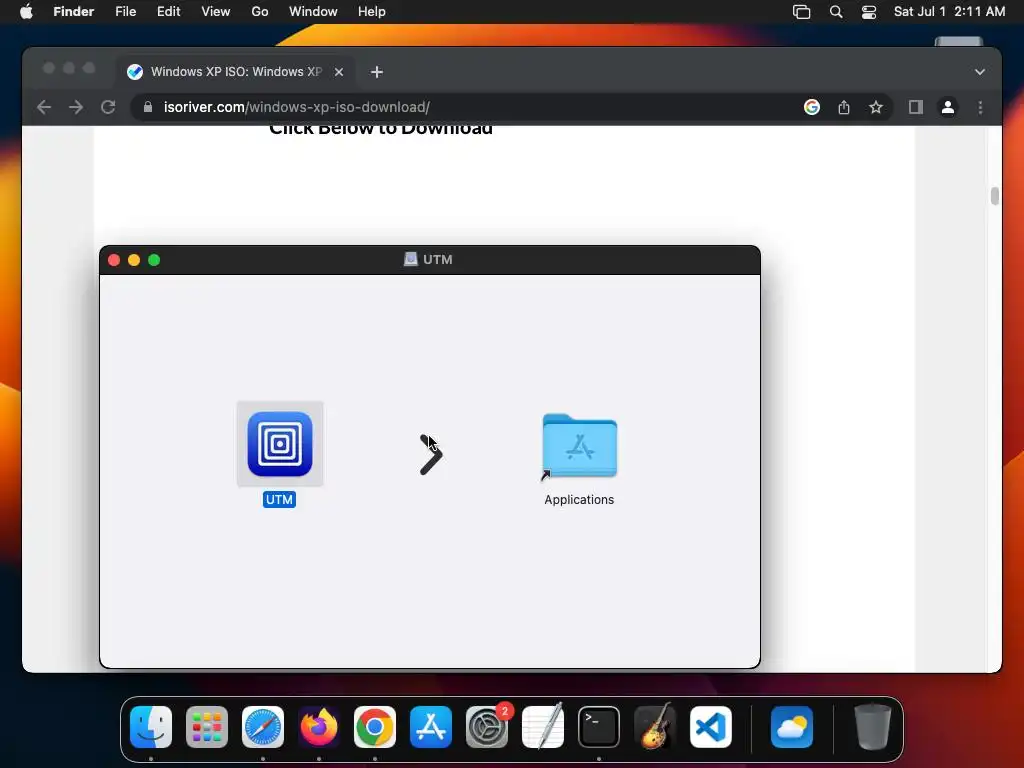The image size is (1024, 768).
Task: Share this page from address bar
Action: (x=844, y=107)
